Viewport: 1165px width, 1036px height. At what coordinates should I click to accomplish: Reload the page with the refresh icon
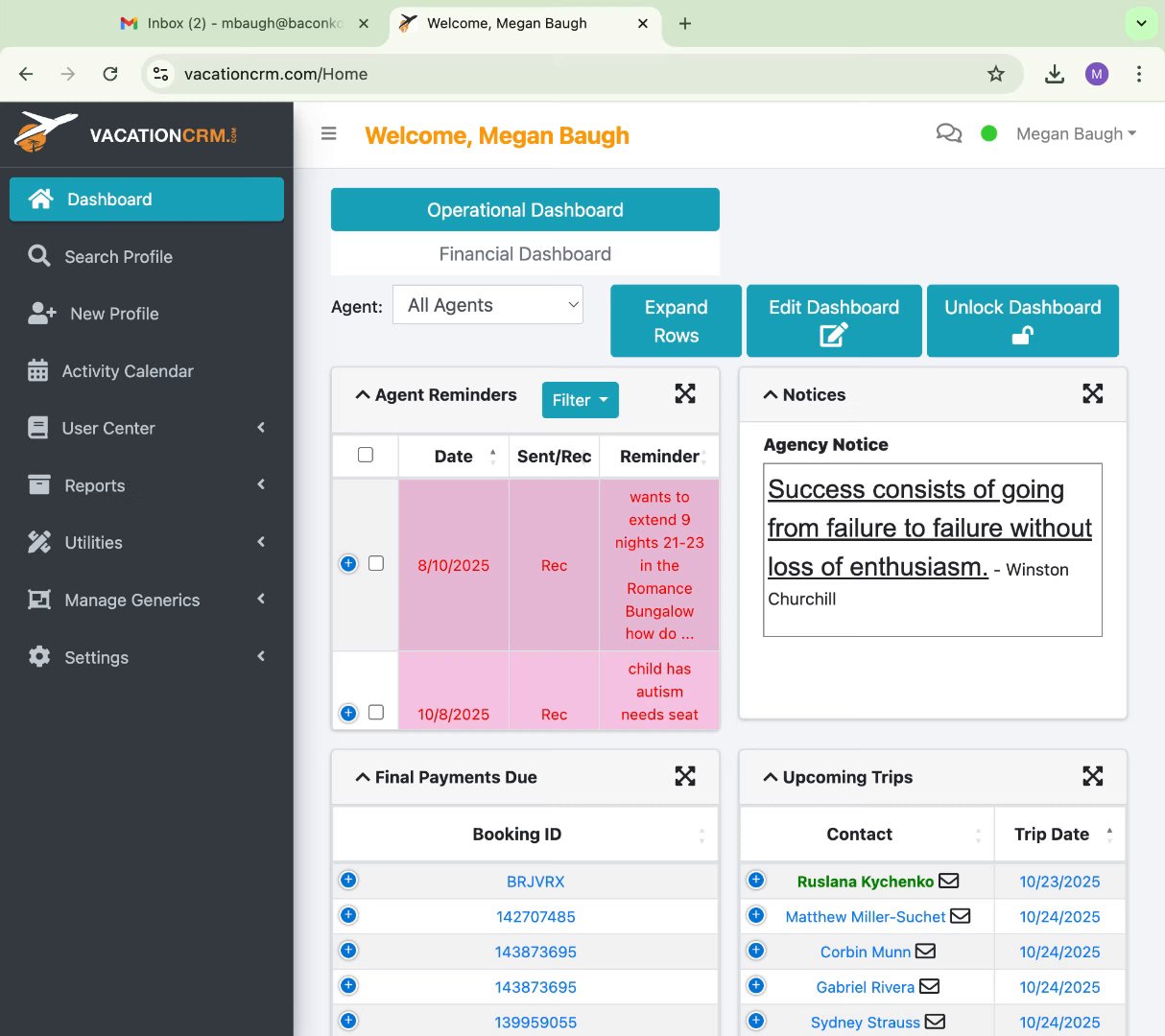pos(110,74)
